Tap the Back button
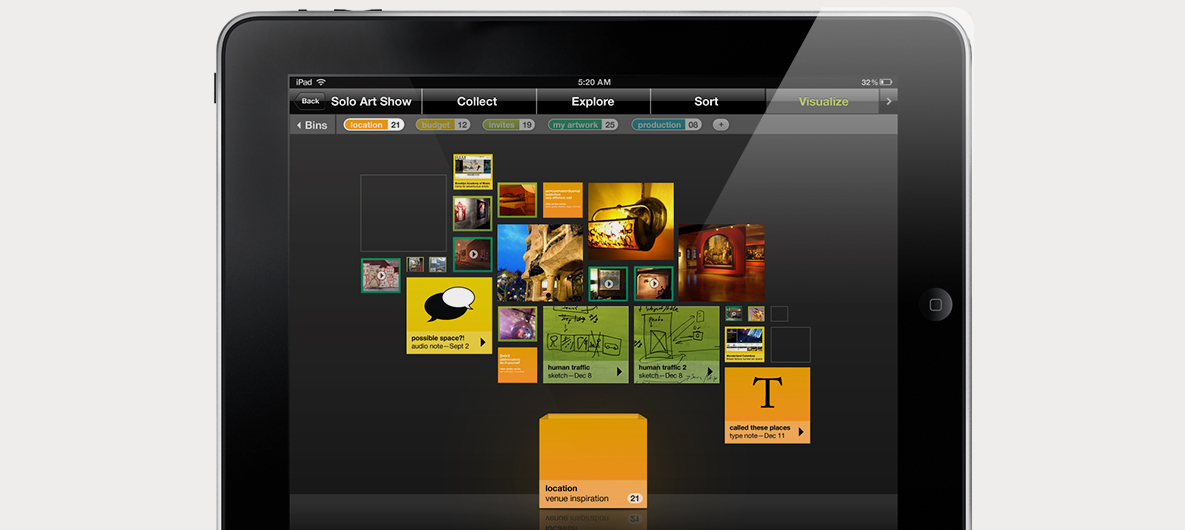Screen dimensions: 1185x530 [x=310, y=101]
